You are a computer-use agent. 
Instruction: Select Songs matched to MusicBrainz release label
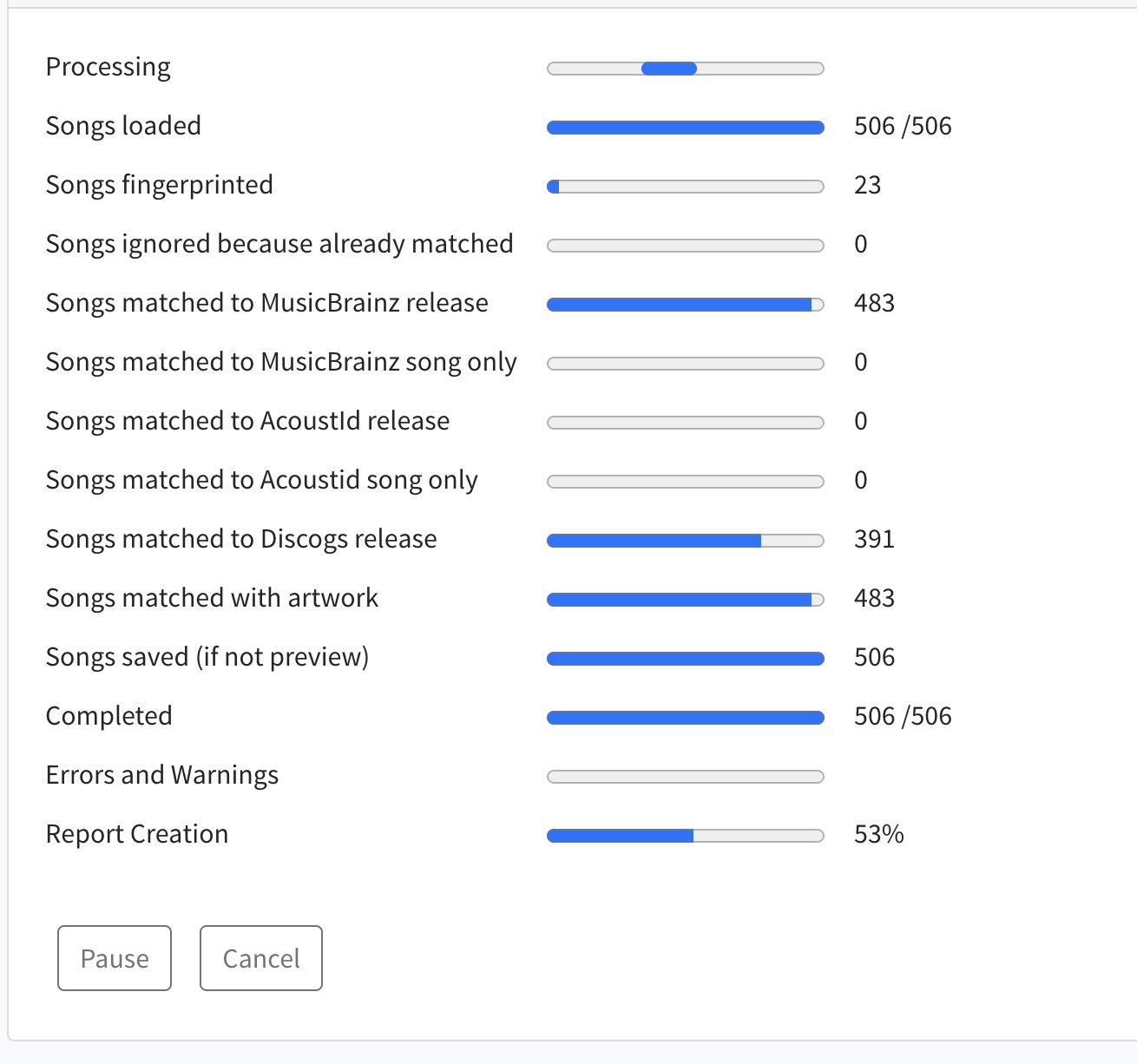pos(267,303)
